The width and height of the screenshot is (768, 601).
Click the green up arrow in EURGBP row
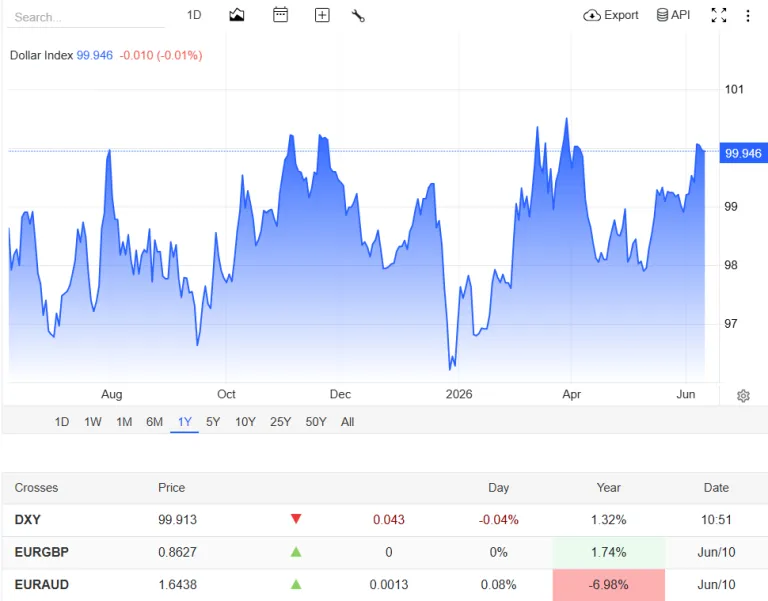tap(296, 552)
